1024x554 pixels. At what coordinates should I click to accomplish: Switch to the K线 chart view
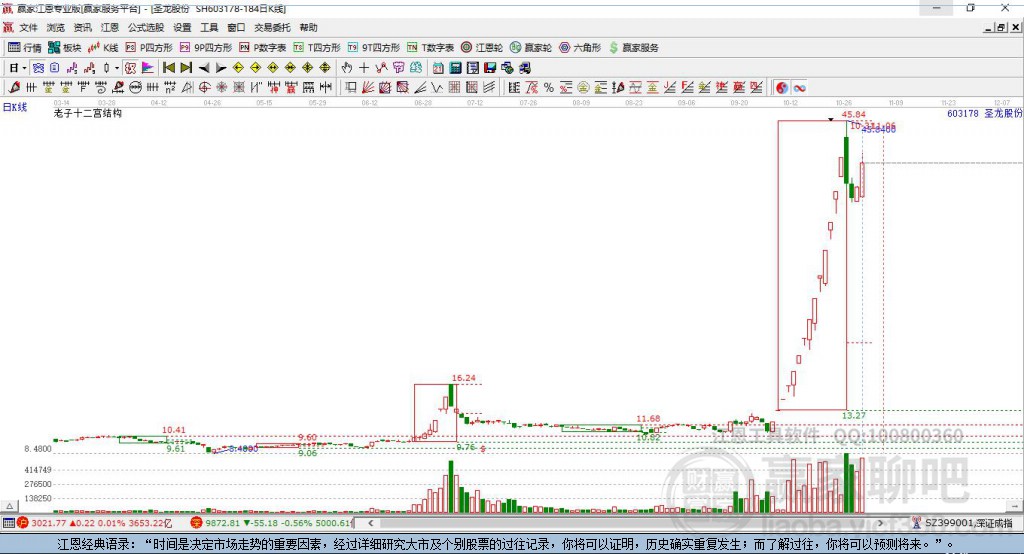[103, 48]
